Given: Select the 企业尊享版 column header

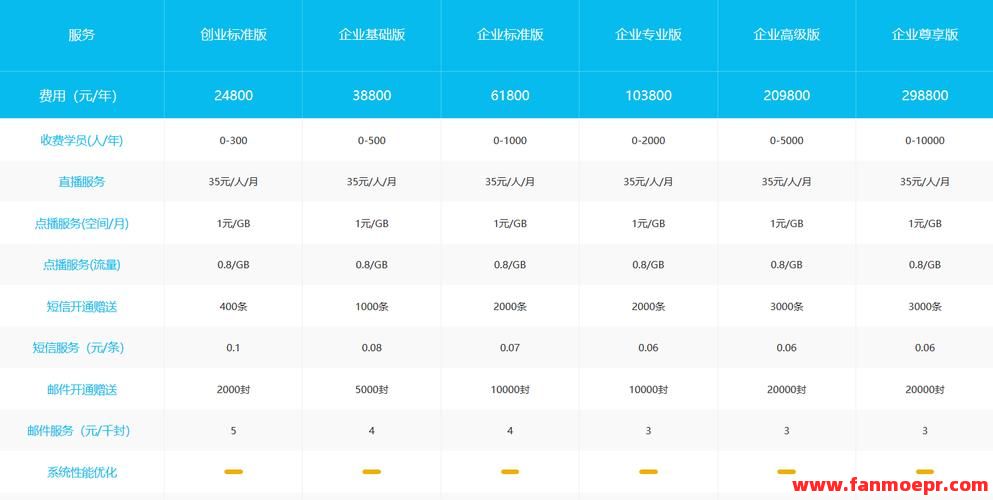Looking at the screenshot, I should (x=925, y=35).
